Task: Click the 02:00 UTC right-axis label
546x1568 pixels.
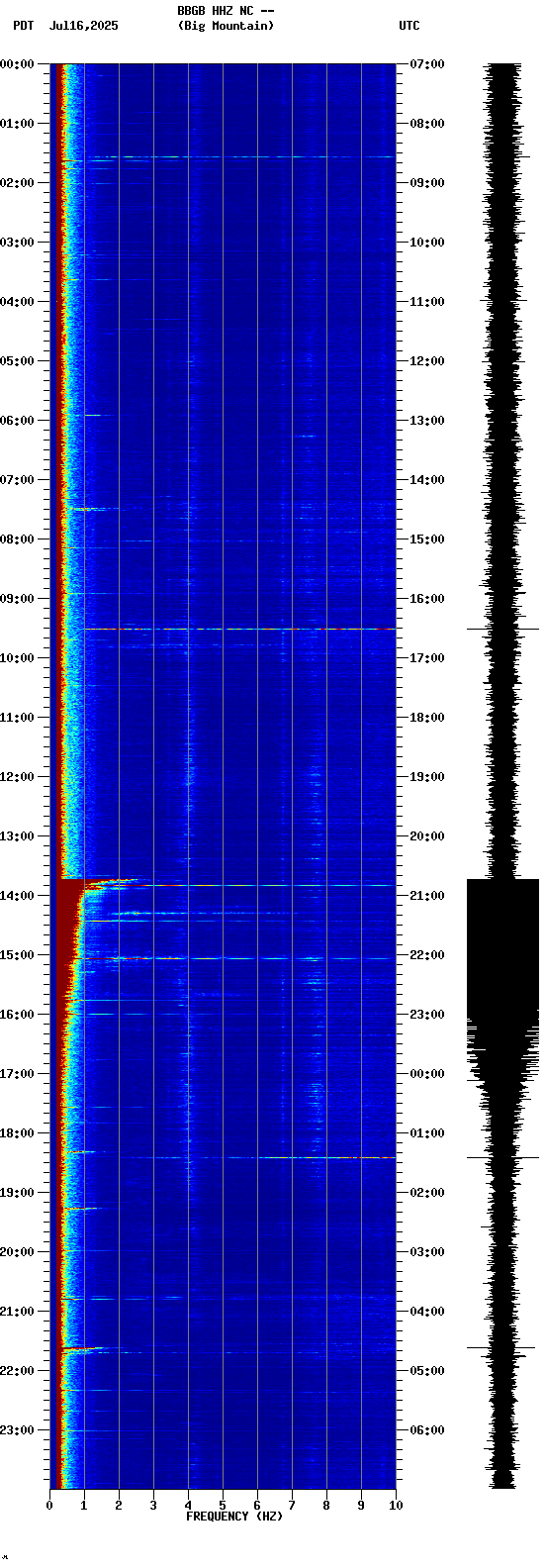Action: (x=426, y=1193)
